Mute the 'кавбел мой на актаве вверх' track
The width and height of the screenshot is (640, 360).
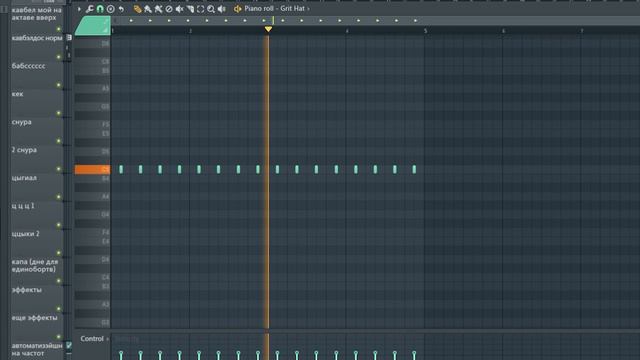pyautogui.click(x=58, y=29)
